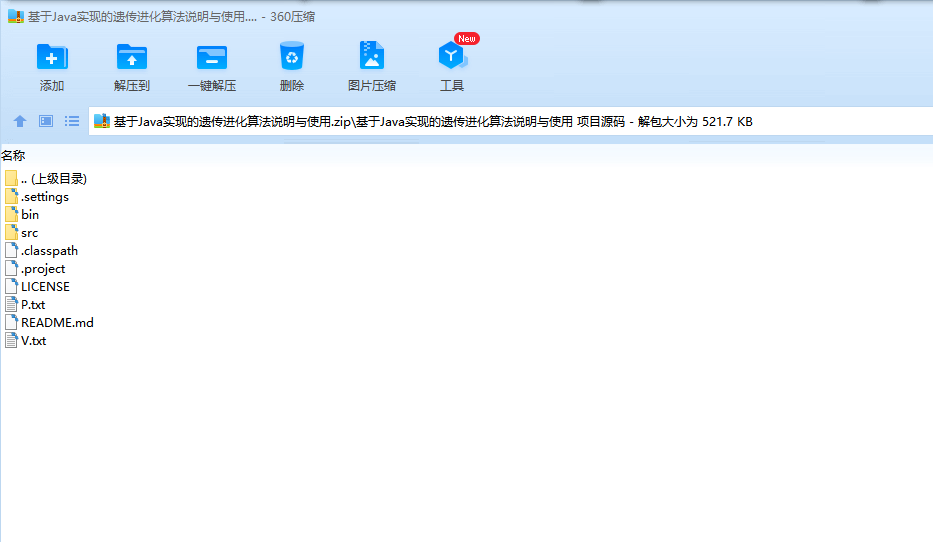Click the 解压到 (Extract to) icon

tap(132, 58)
